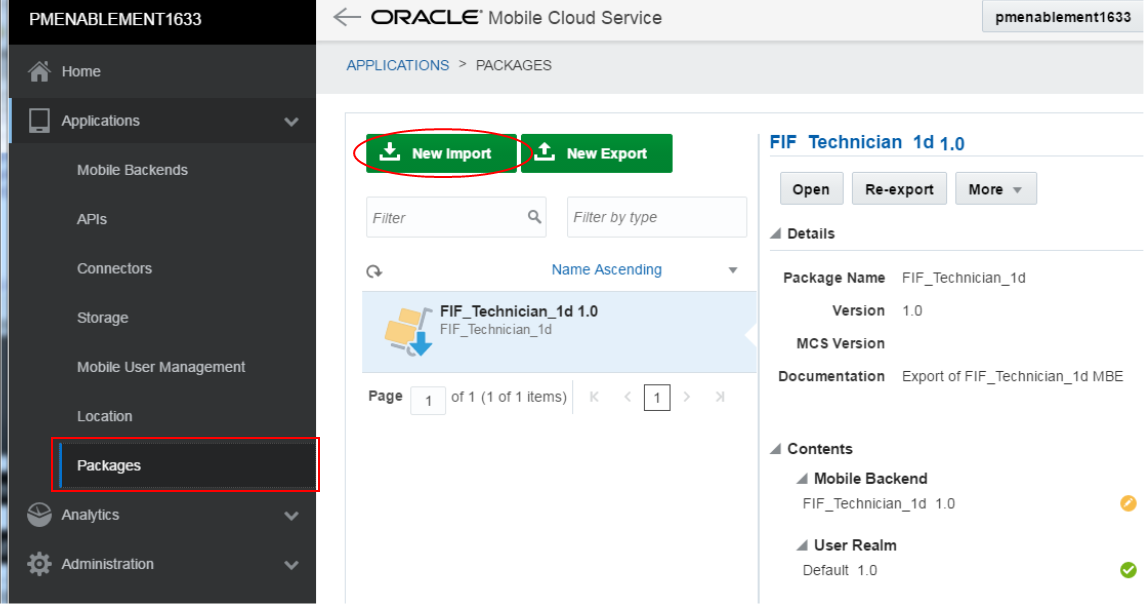Click the Filter by type field

pos(657,217)
